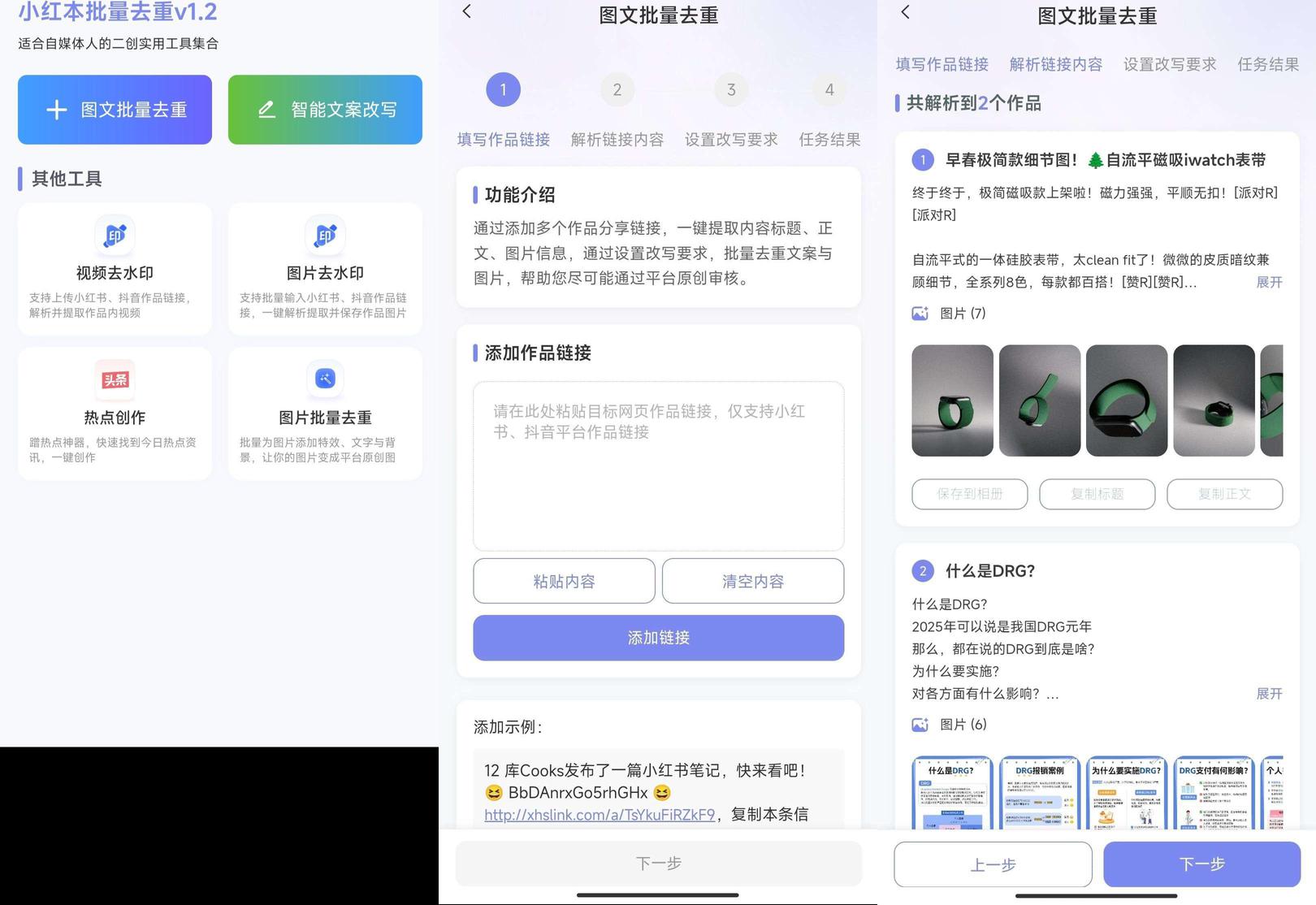Viewport: 1316px width, 905px height.
Task: Clear the input with 清空内容
Action: click(x=752, y=581)
